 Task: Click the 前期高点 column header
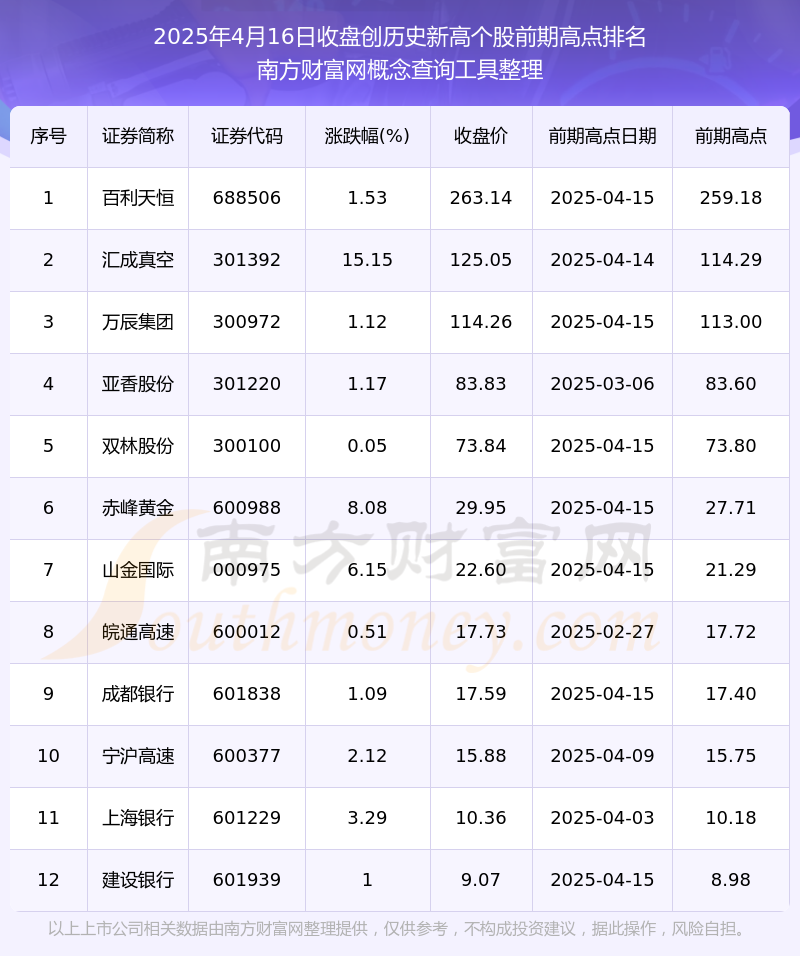coord(731,136)
